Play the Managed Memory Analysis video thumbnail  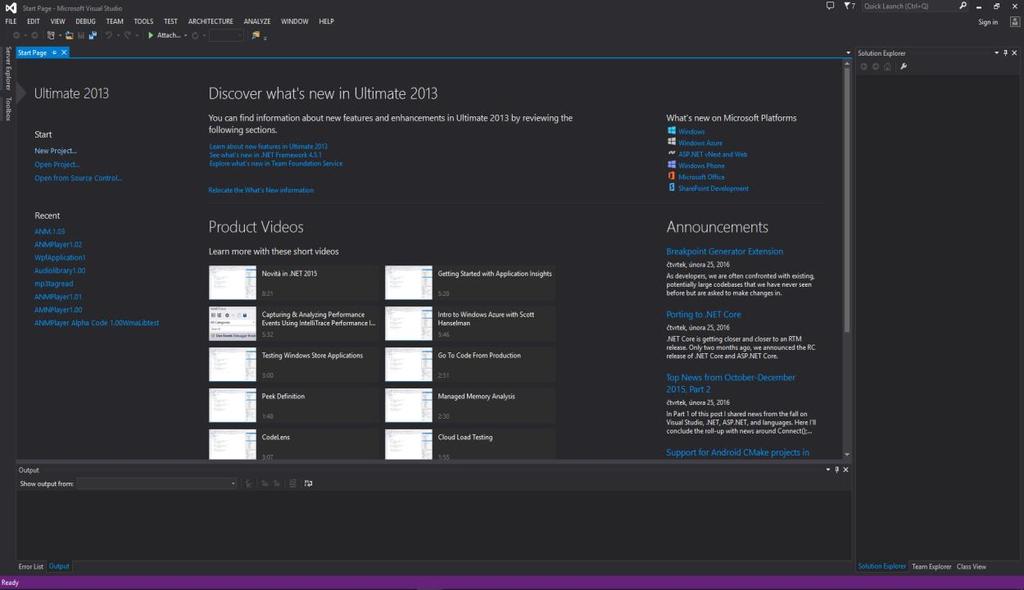click(x=408, y=405)
